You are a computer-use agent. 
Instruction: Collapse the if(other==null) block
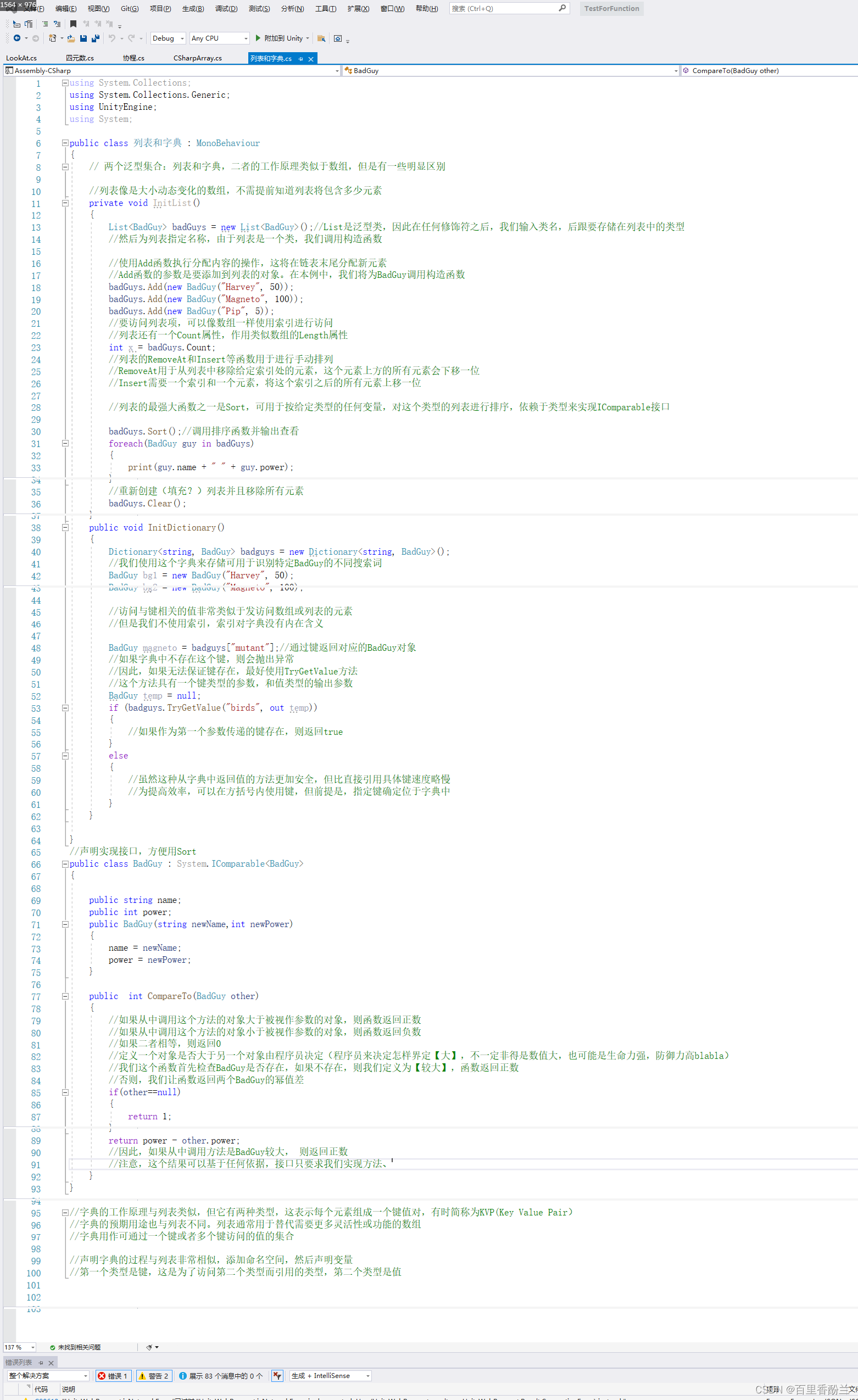[x=65, y=1092]
